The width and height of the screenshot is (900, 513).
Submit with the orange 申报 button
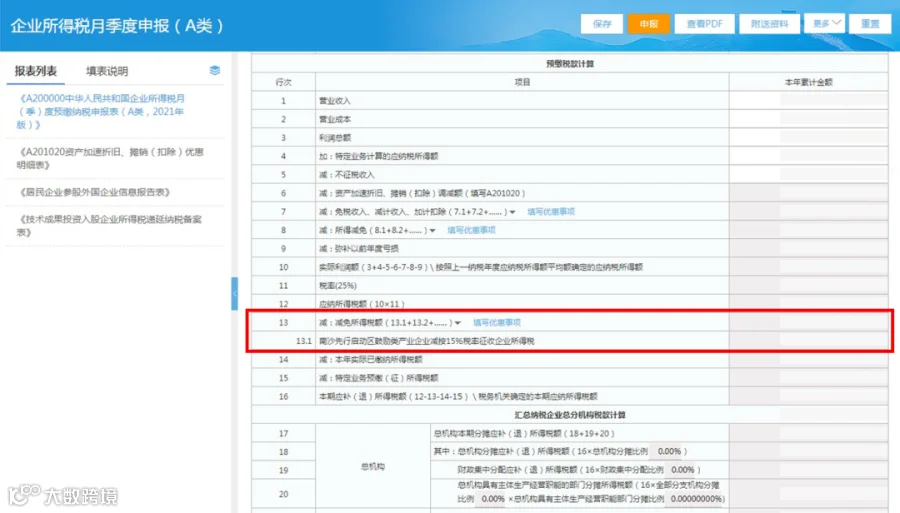pos(649,24)
